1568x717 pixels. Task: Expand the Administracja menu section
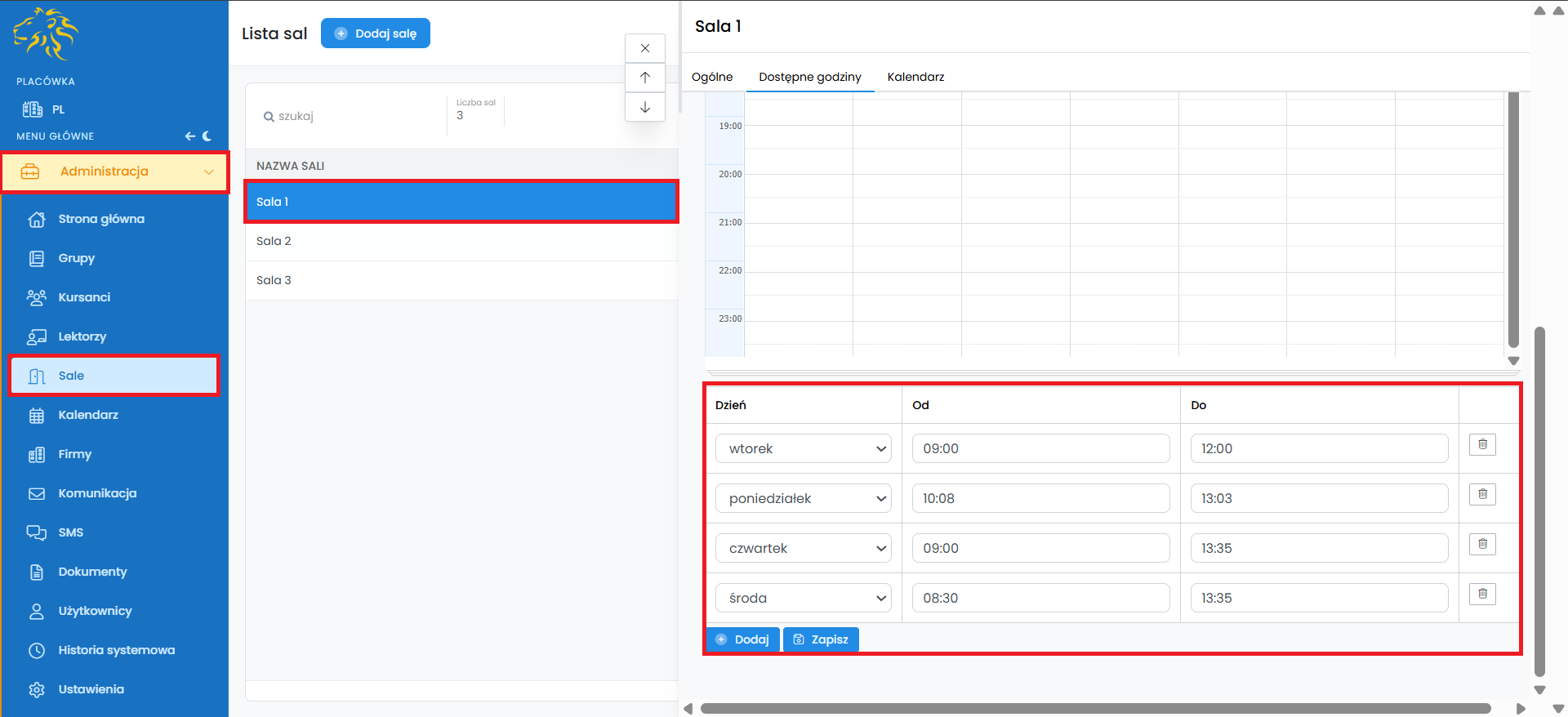(x=114, y=171)
